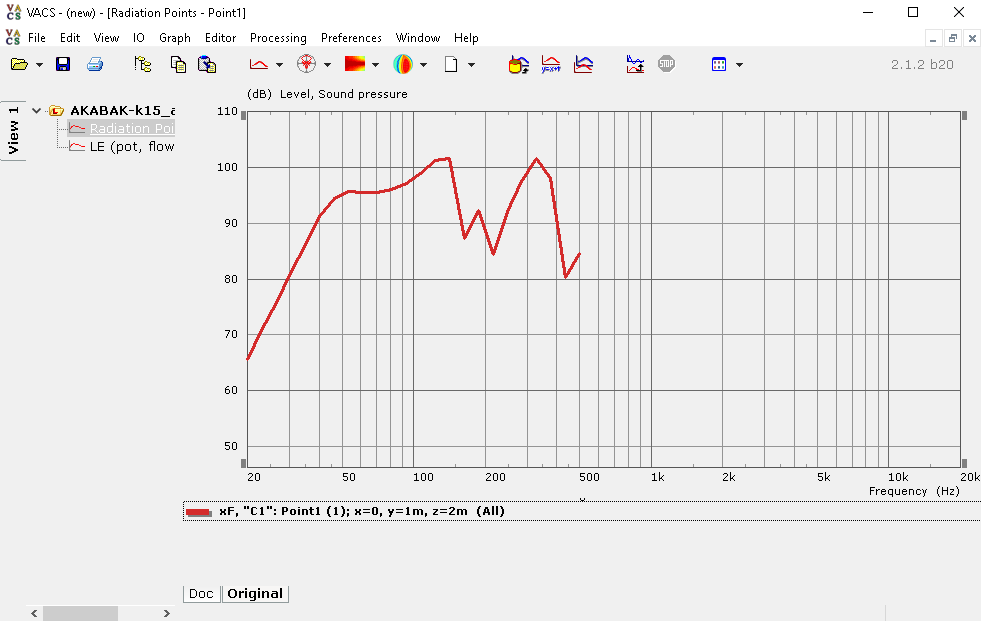
Task: Select the rainbow balloon plot icon
Action: coord(403,64)
